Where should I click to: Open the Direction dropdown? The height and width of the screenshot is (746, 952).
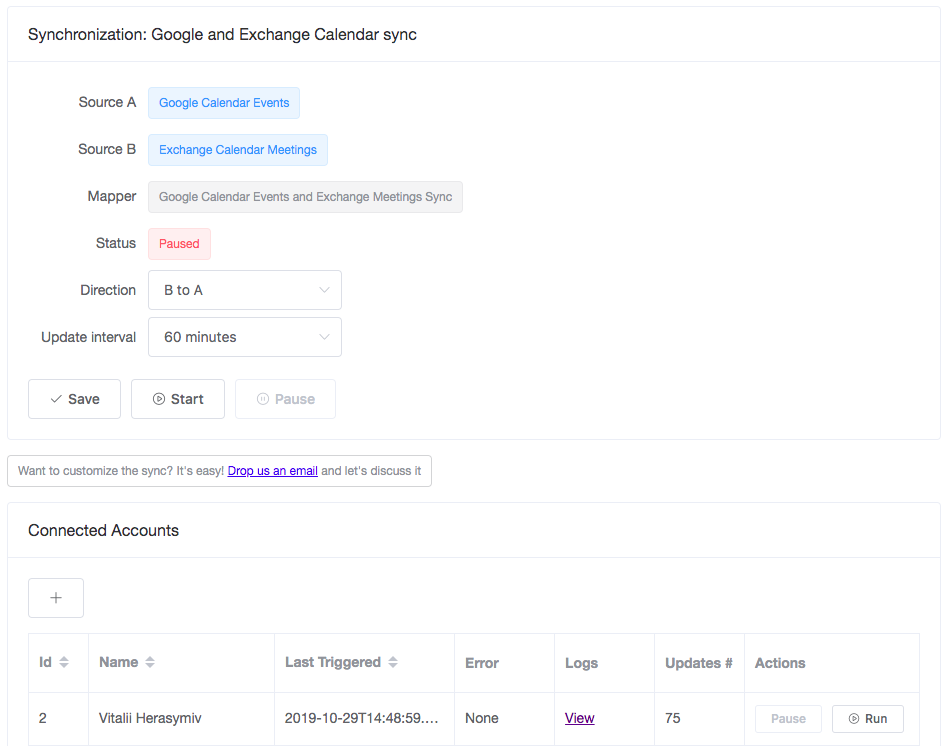click(245, 290)
